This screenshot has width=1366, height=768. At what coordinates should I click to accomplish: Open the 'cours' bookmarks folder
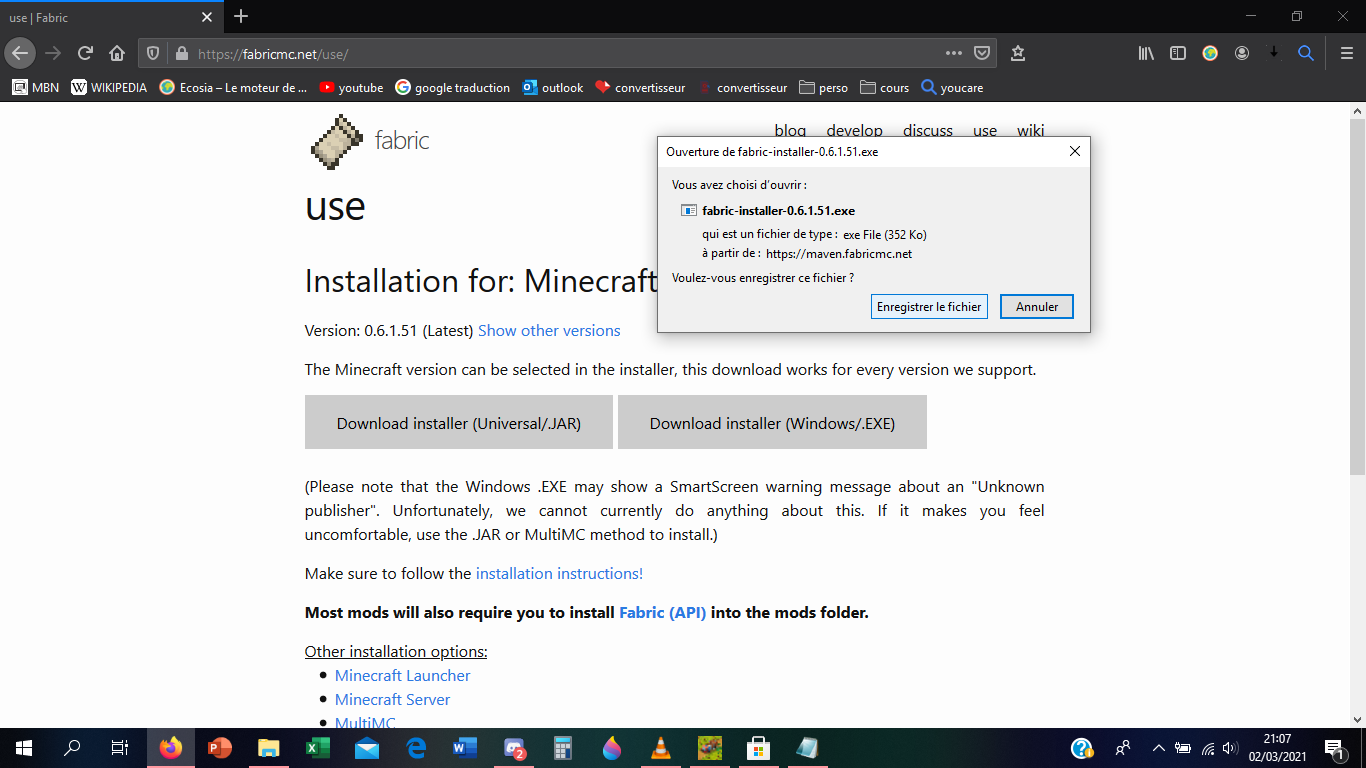(884, 88)
